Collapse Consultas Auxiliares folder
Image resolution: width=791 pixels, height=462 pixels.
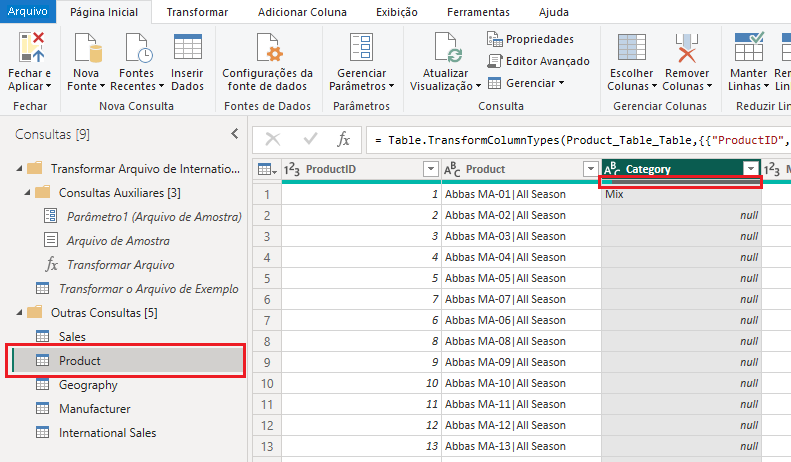point(27,193)
